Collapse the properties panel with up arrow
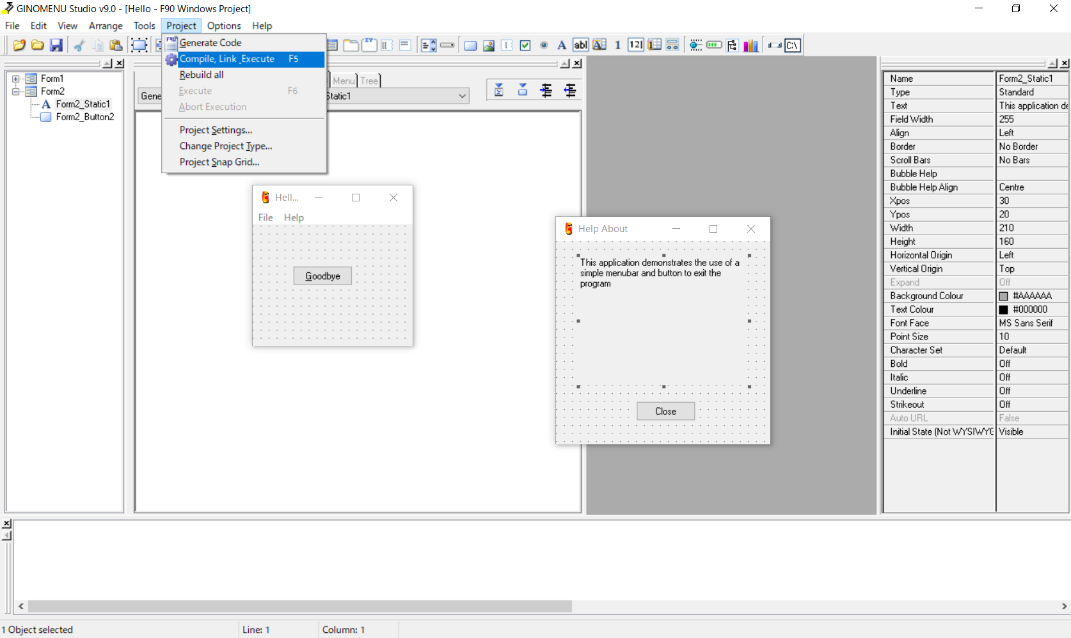This screenshot has width=1071, height=638. [1052, 64]
